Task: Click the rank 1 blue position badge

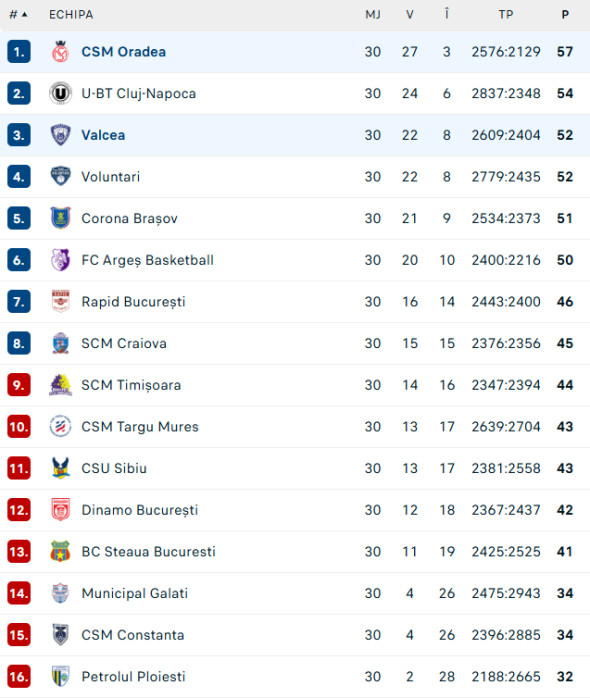Action: pyautogui.click(x=19, y=52)
